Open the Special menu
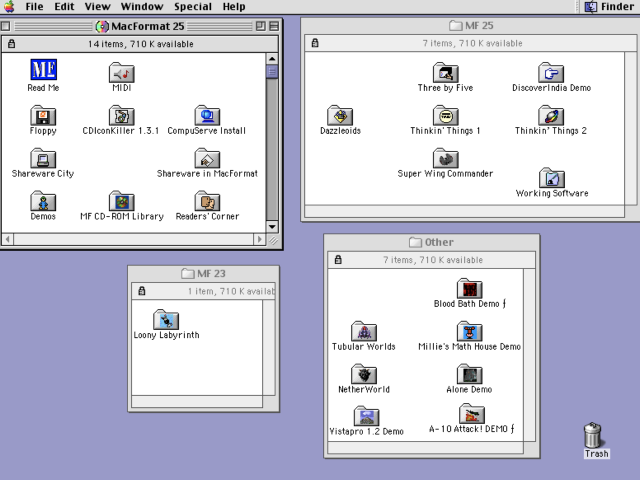This screenshot has width=640, height=480. point(193,7)
